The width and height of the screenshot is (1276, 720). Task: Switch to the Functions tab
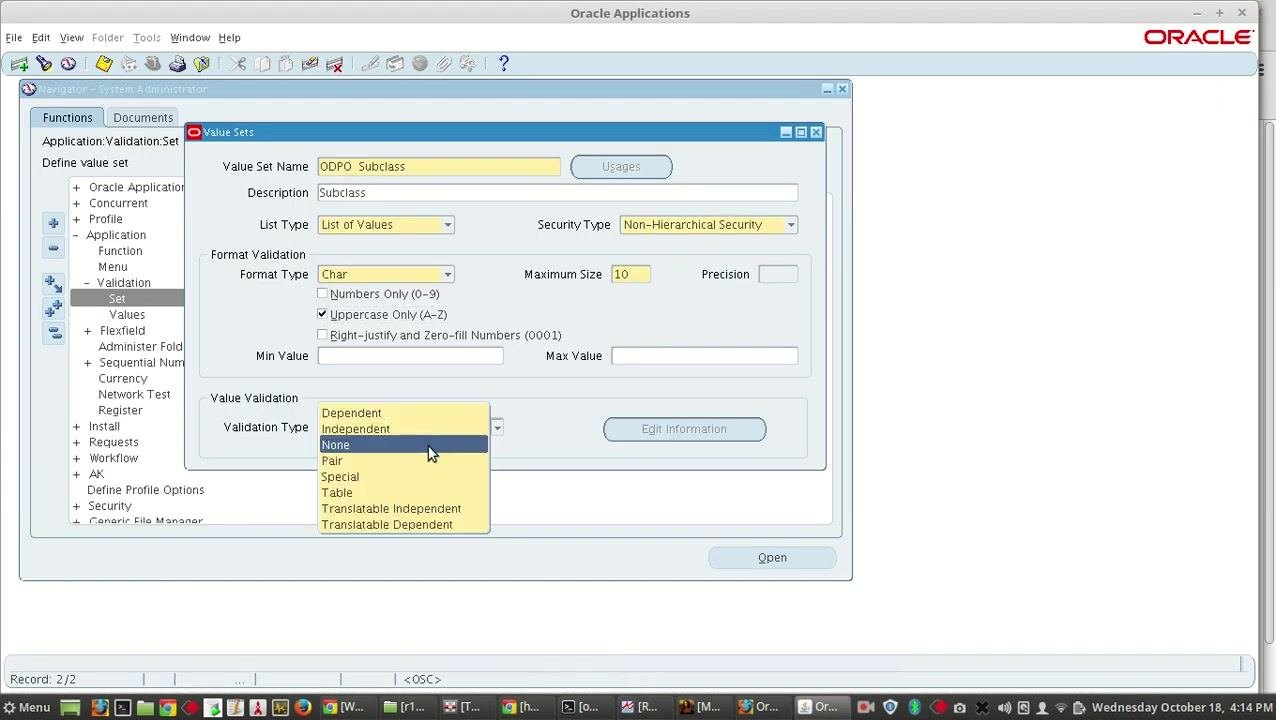[x=67, y=118]
